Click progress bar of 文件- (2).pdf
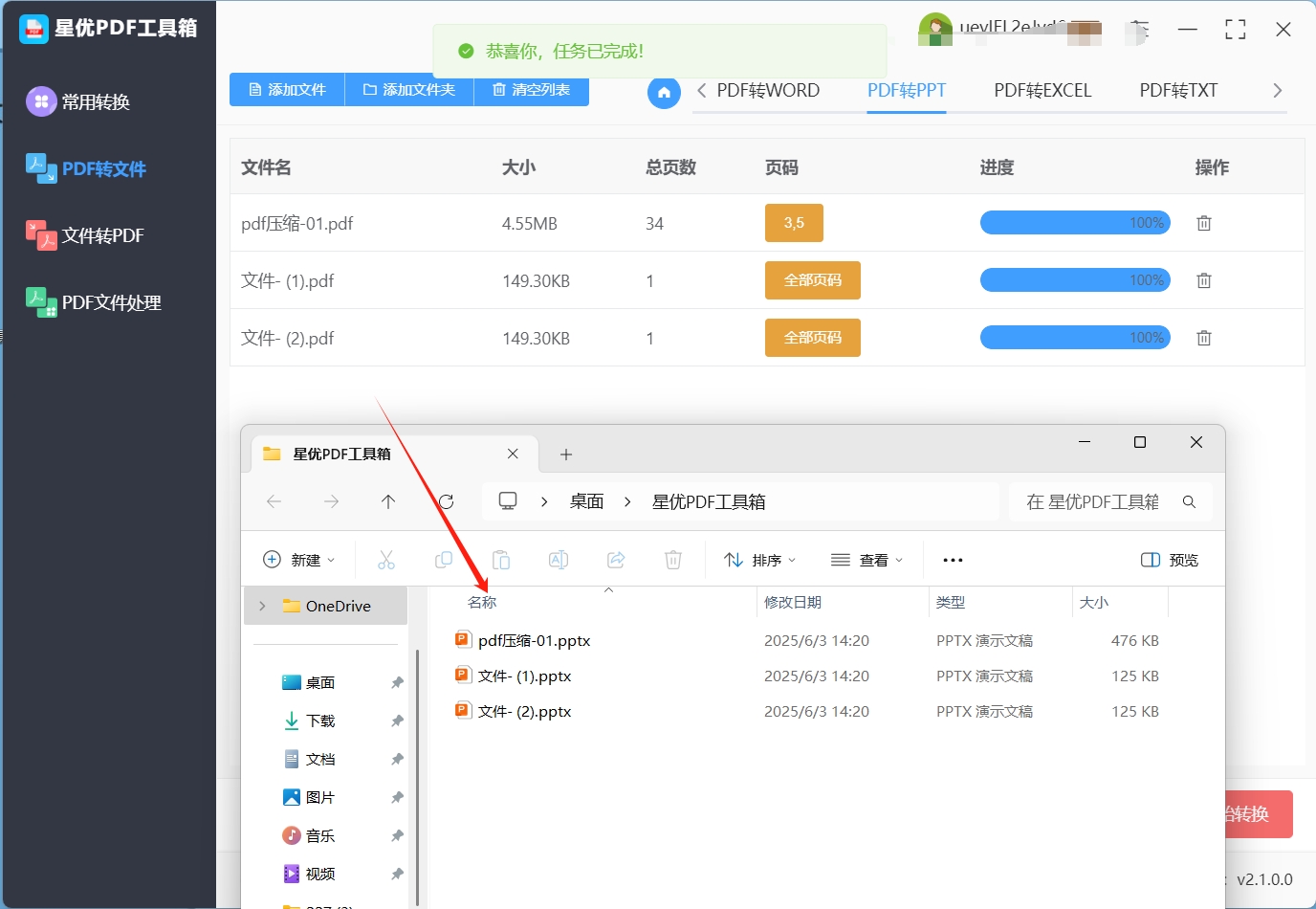The width and height of the screenshot is (1316, 909). [1075, 338]
